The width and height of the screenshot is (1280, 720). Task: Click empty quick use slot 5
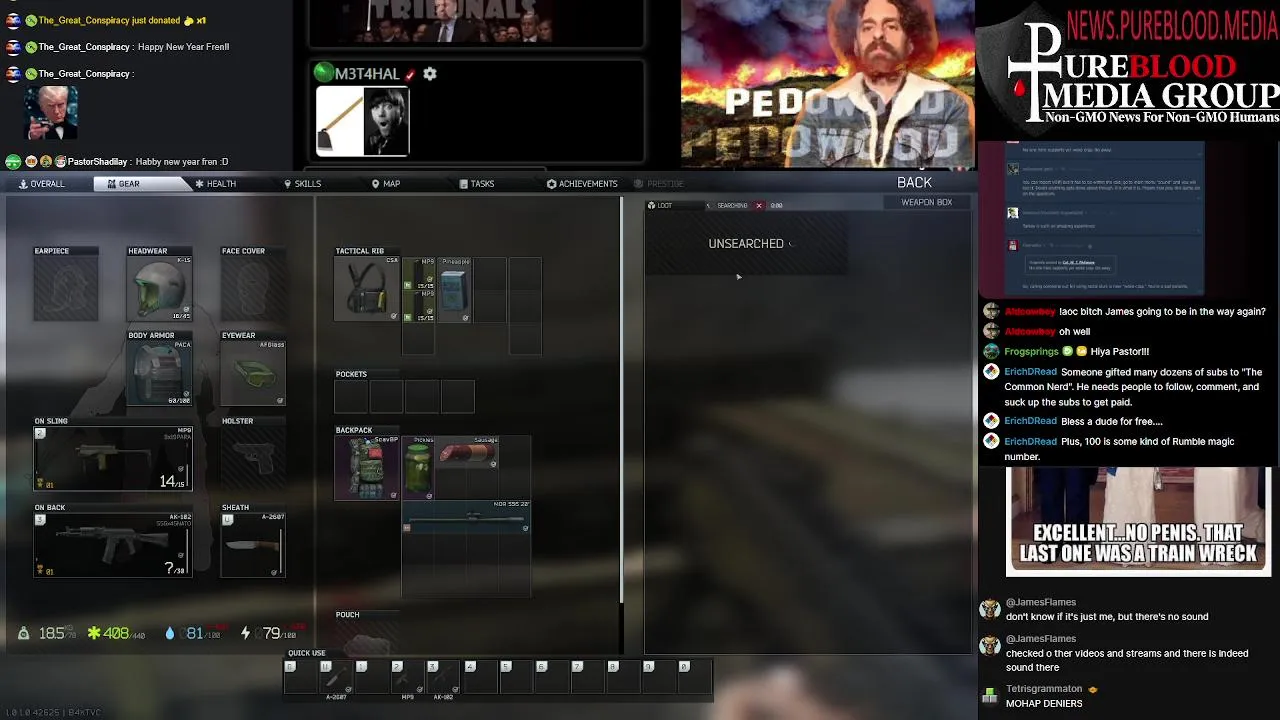click(515, 677)
